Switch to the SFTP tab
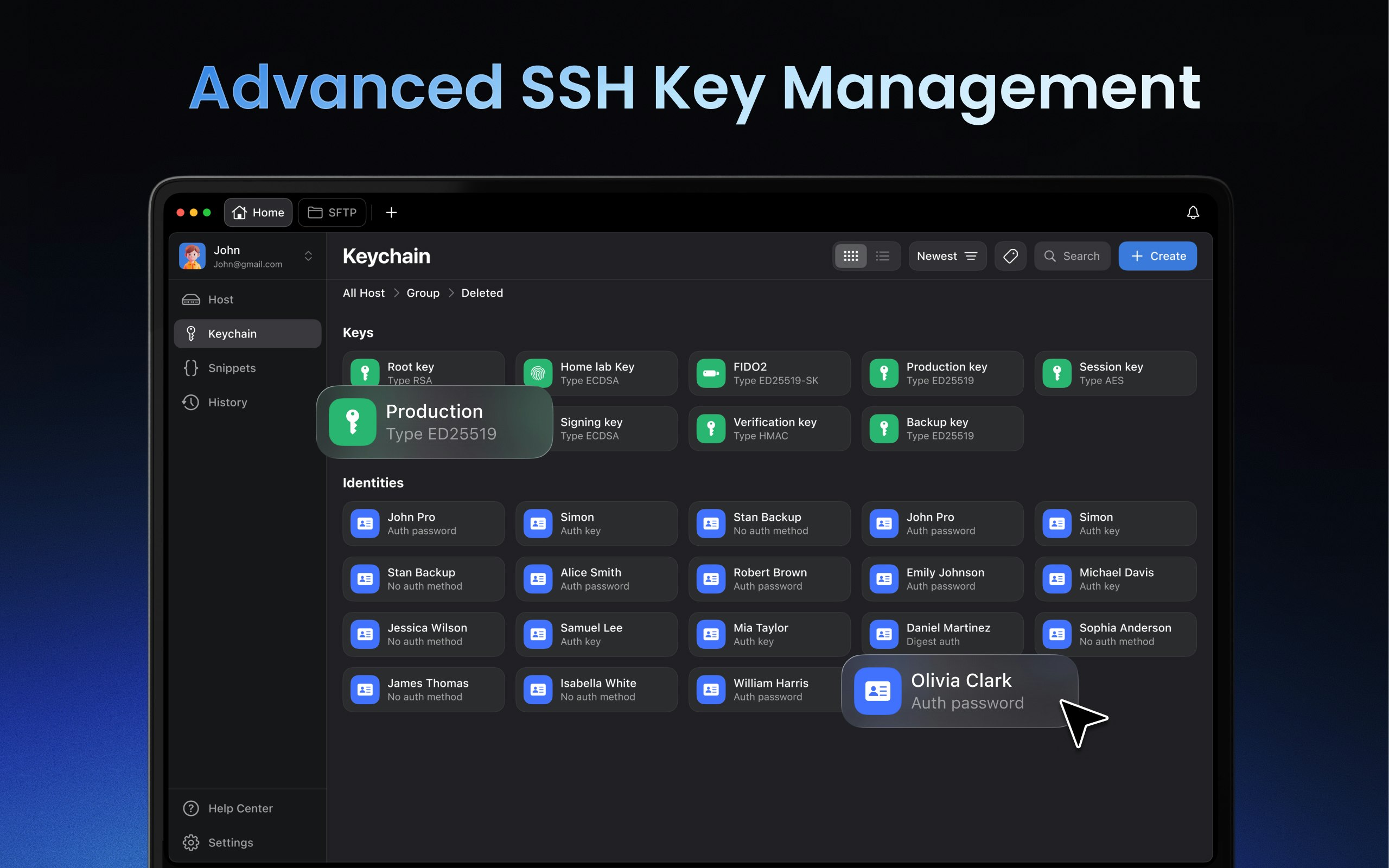The height and width of the screenshot is (868, 1389). [332, 213]
